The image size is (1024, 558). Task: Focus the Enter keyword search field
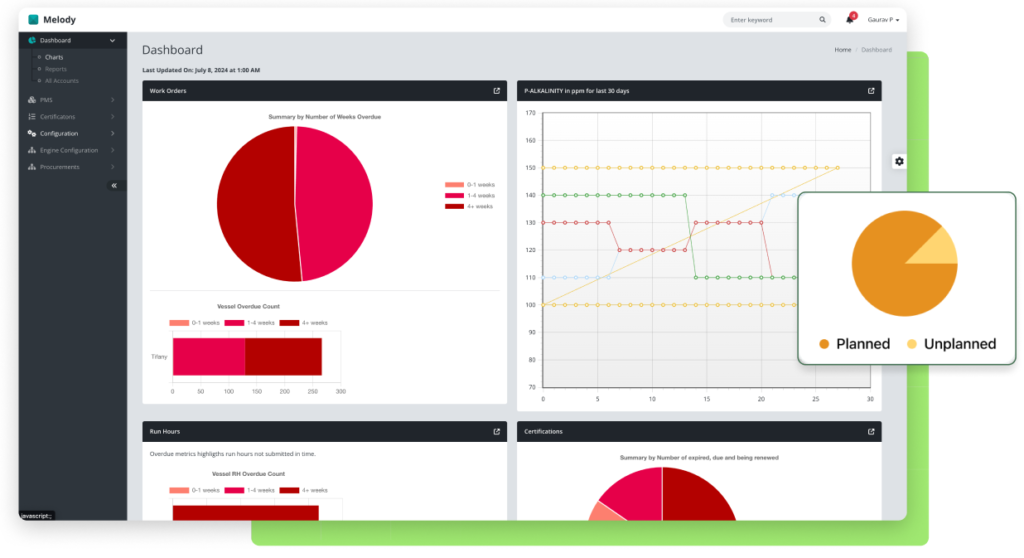[776, 20]
